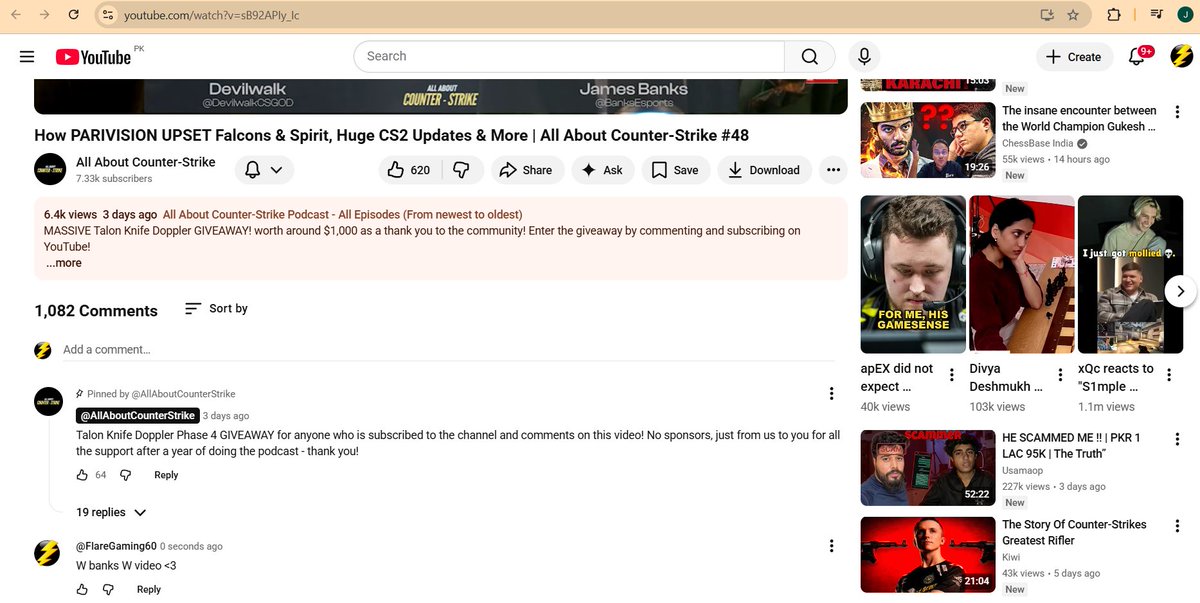This screenshot has height=603, width=1200.
Task: Reload the current page
Action: tap(75, 15)
